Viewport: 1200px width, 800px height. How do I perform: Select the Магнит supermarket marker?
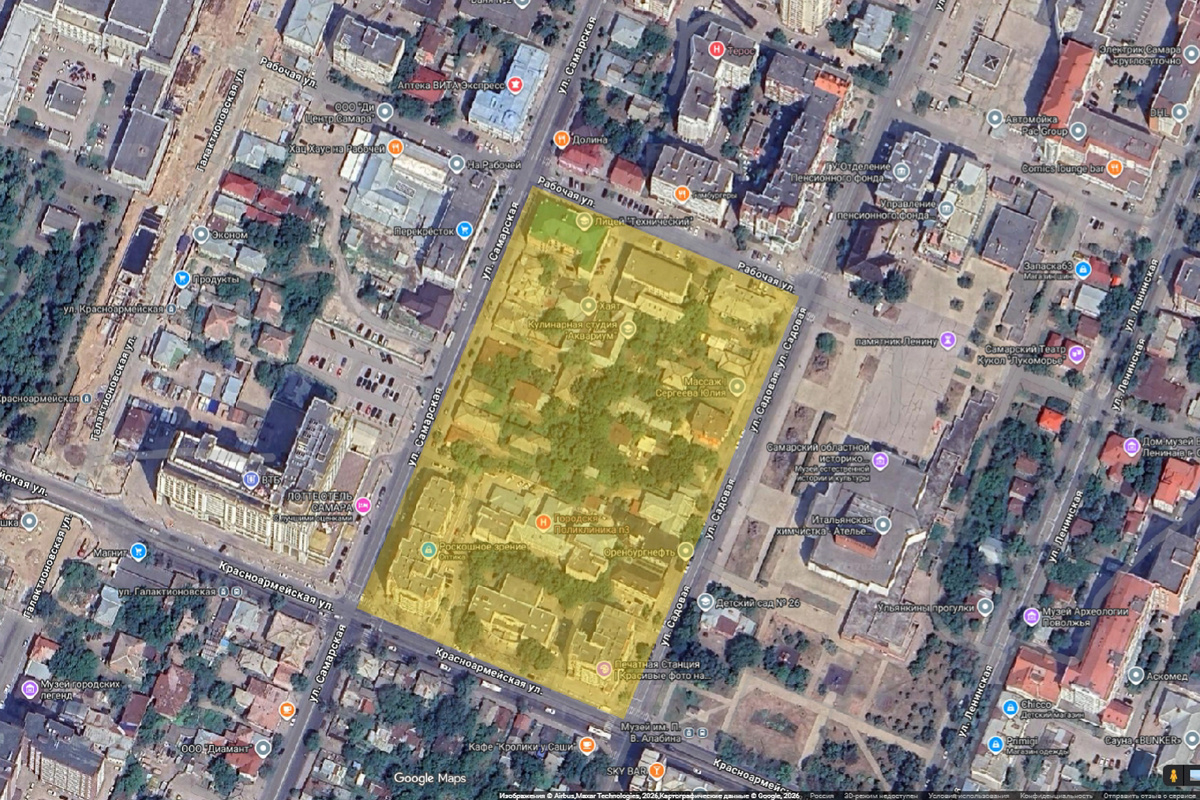coord(138,551)
